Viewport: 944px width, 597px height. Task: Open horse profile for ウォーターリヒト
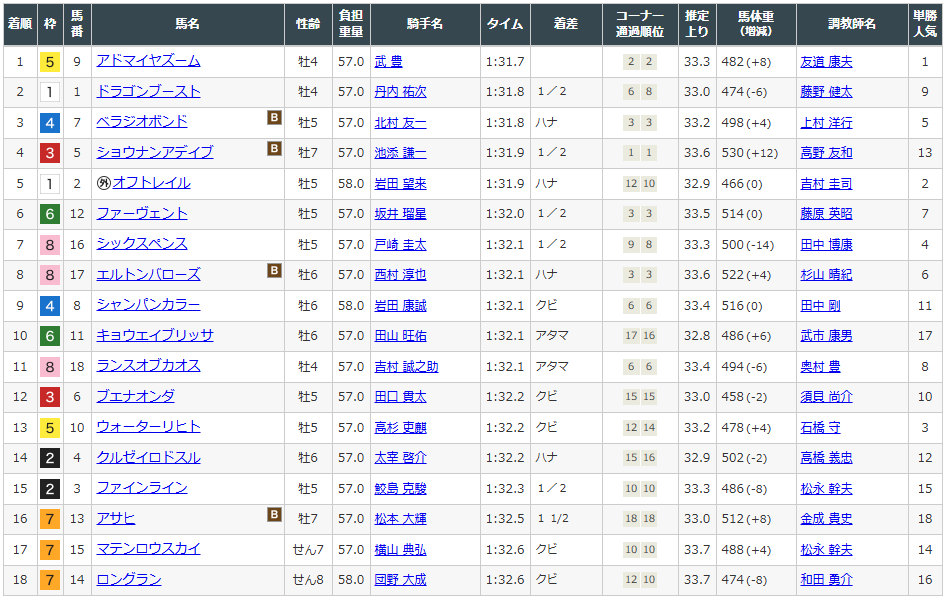(x=148, y=427)
